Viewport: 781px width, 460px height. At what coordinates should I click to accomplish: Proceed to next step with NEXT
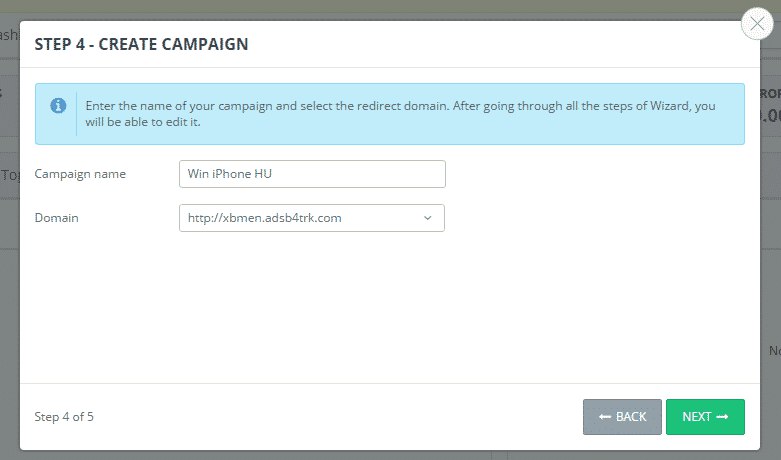(705, 417)
